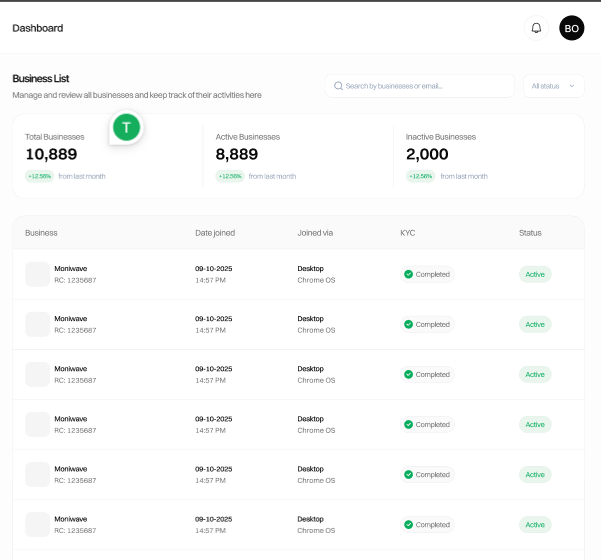Click the Status column header
The width and height of the screenshot is (601, 560).
(530, 233)
